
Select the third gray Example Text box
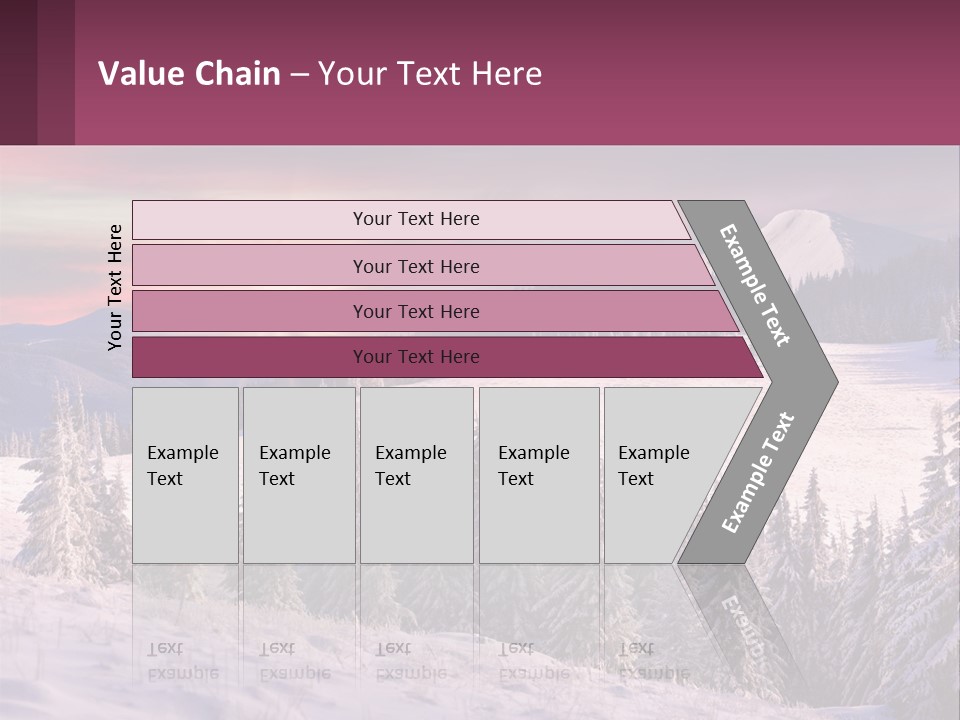coord(417,475)
